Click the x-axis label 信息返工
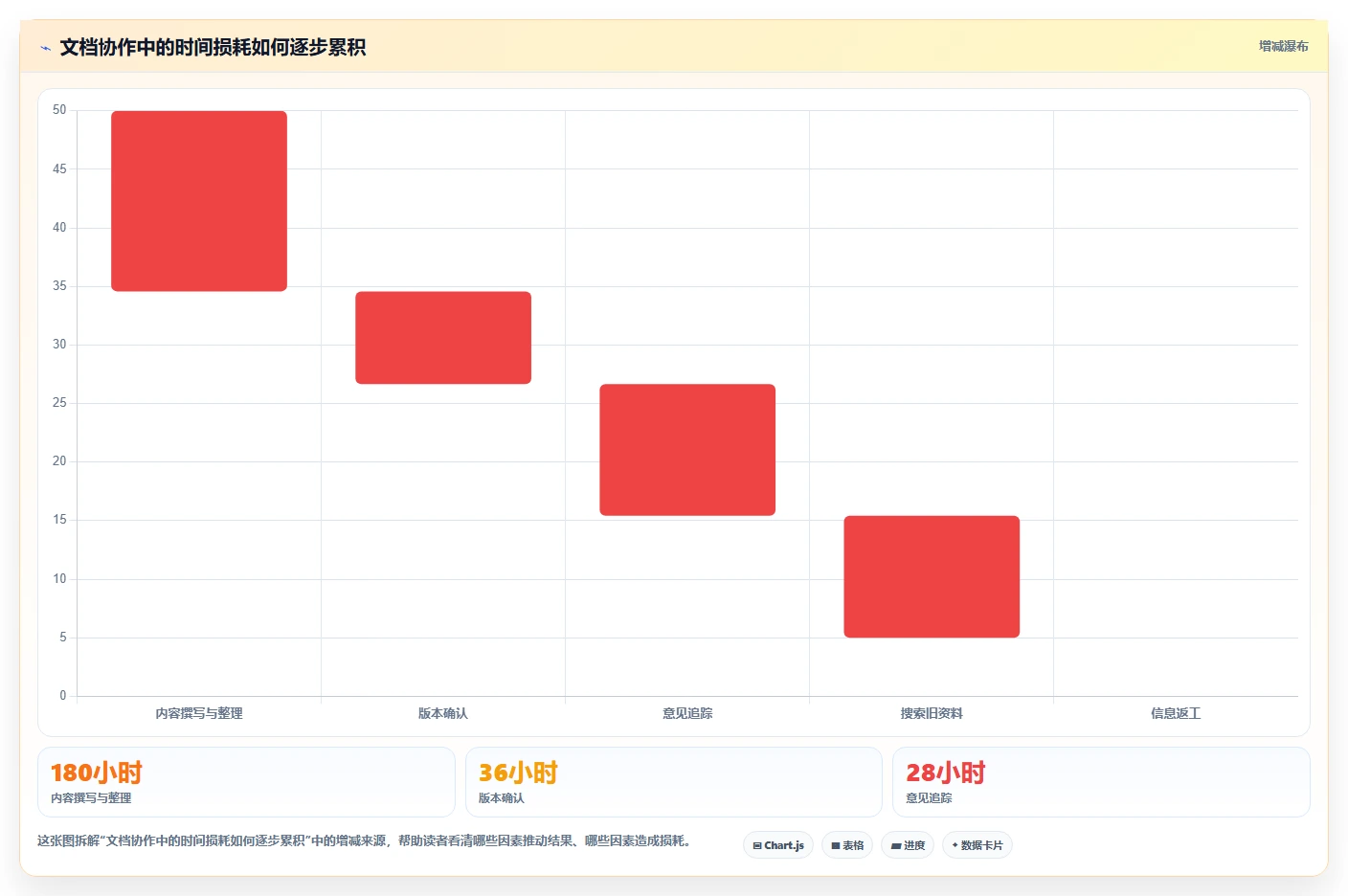Viewport: 1348px width, 896px height. click(1176, 713)
